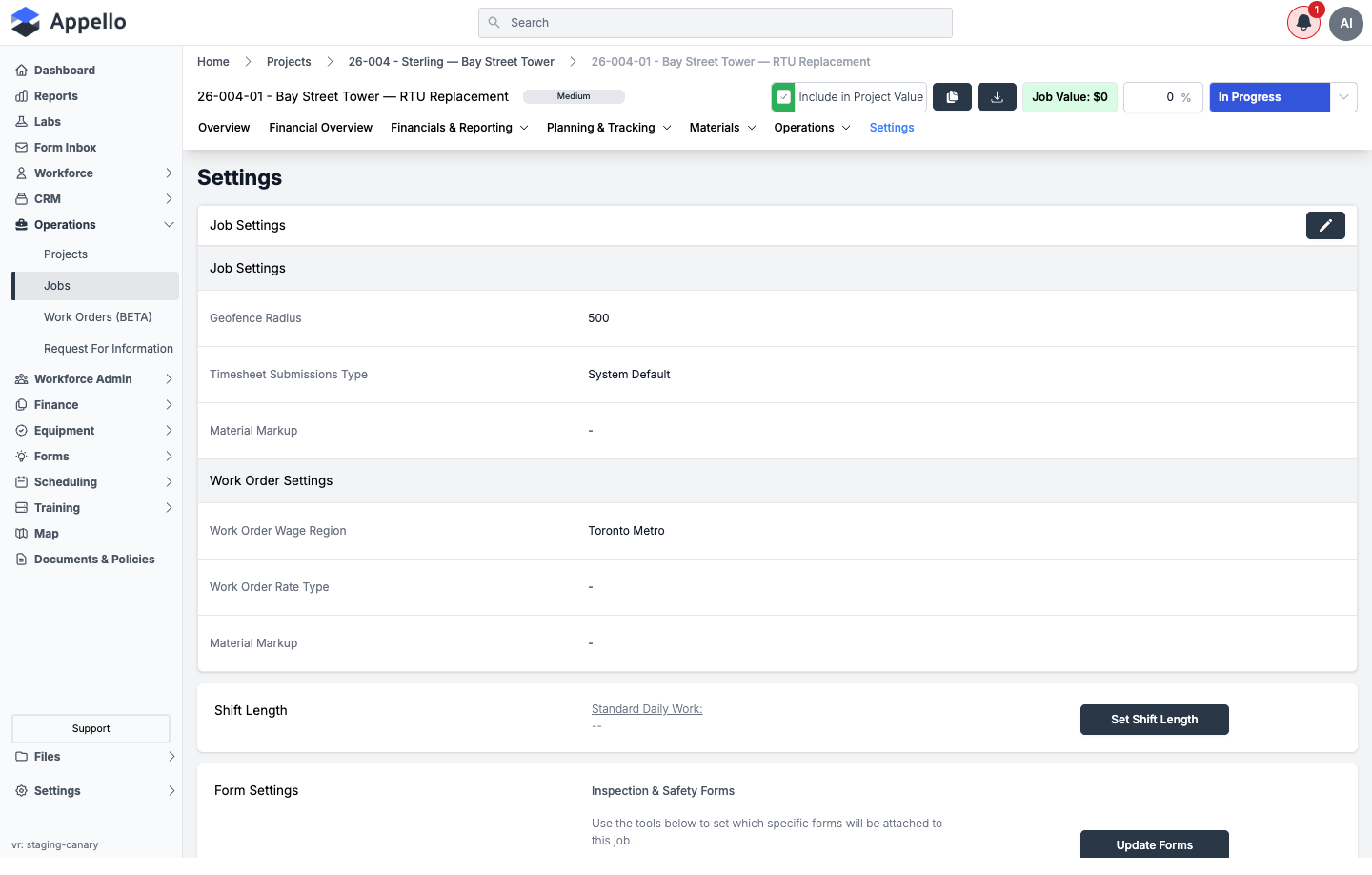Expand the Training sidebar section

(169, 508)
